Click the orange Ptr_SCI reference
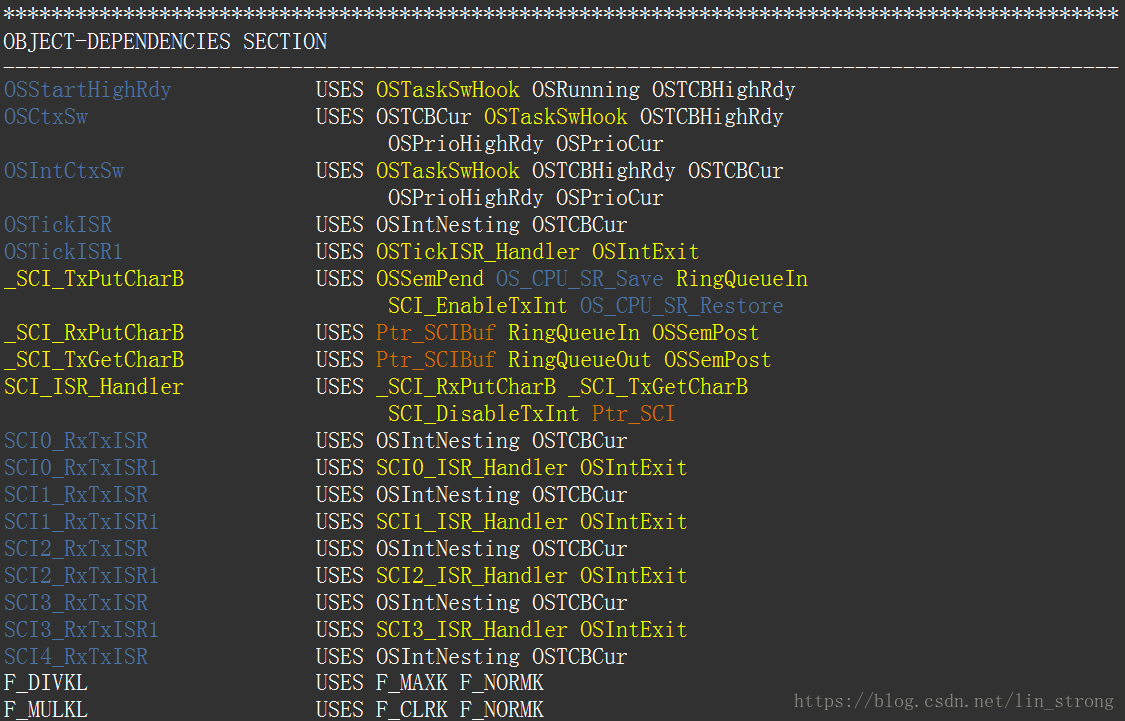1125x721 pixels. pos(634,414)
